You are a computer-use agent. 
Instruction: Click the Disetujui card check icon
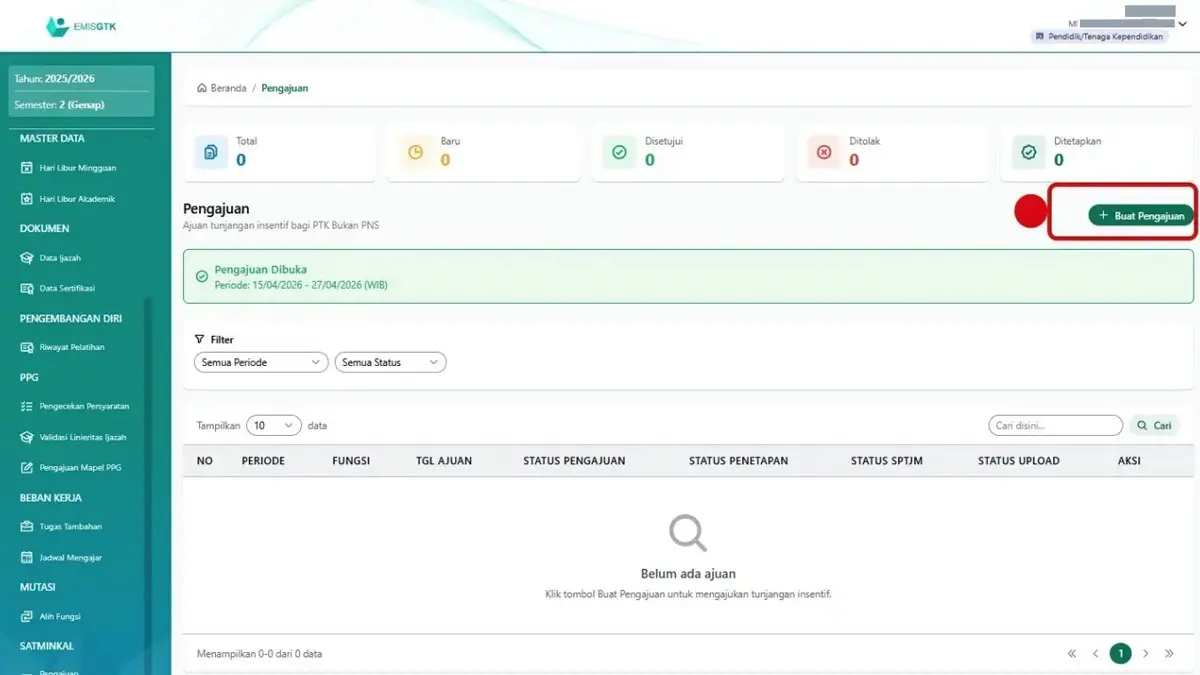tap(619, 152)
